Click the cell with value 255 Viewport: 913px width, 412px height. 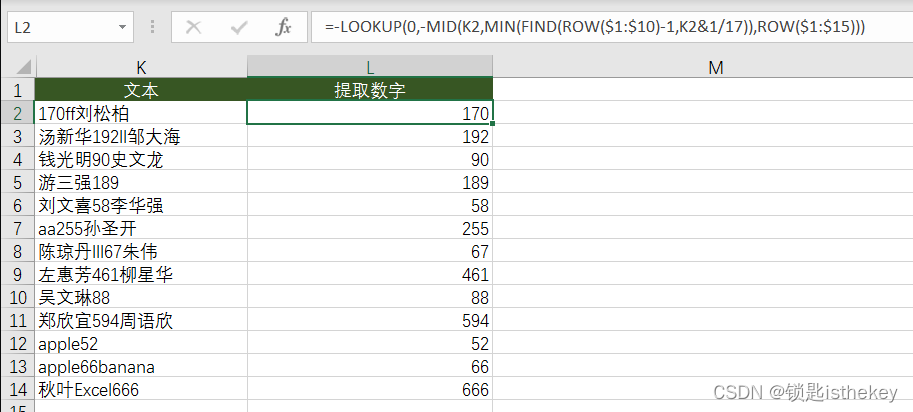(x=370, y=228)
